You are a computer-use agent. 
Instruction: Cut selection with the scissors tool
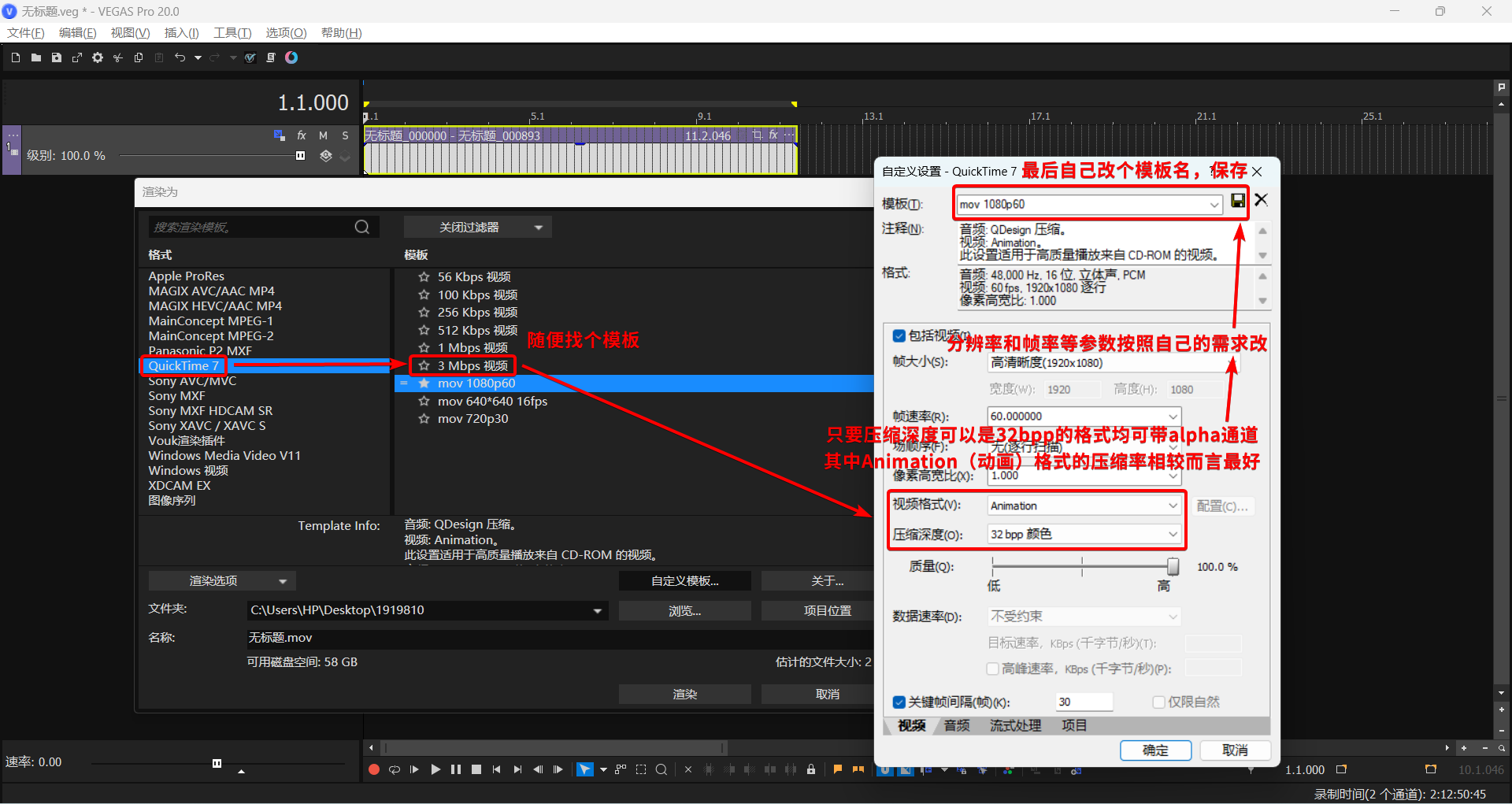[x=117, y=57]
